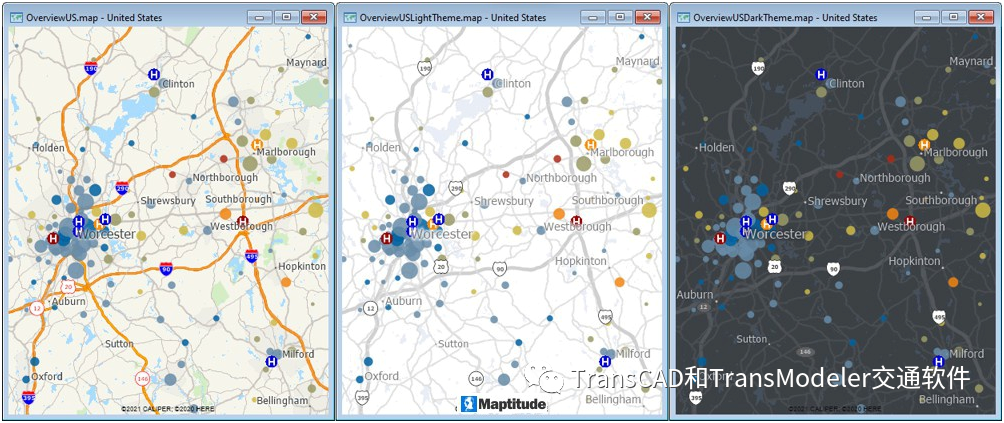
Task: Click the orange hospital icon by Marlborough in OverviewUS.map
Action: [x=257, y=144]
